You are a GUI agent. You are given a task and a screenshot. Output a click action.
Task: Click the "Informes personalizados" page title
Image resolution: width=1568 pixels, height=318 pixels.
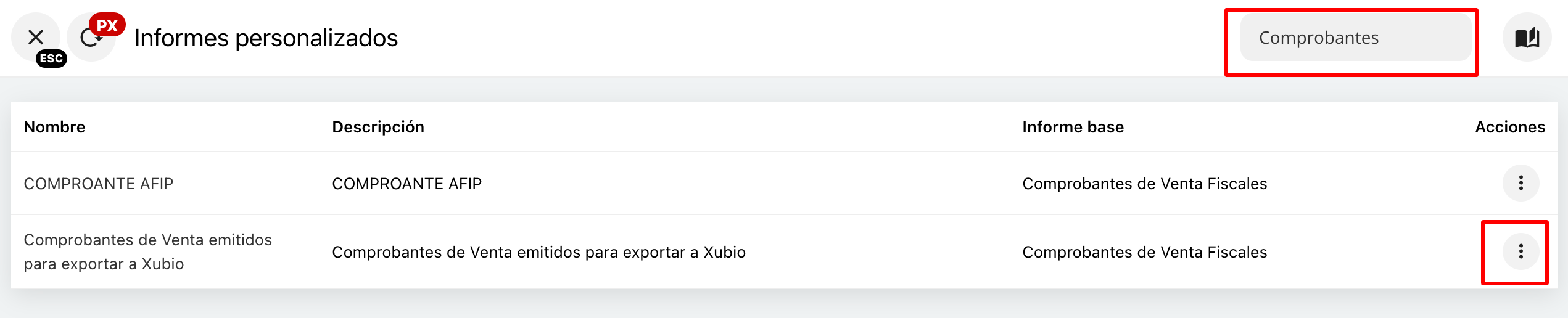click(x=266, y=38)
